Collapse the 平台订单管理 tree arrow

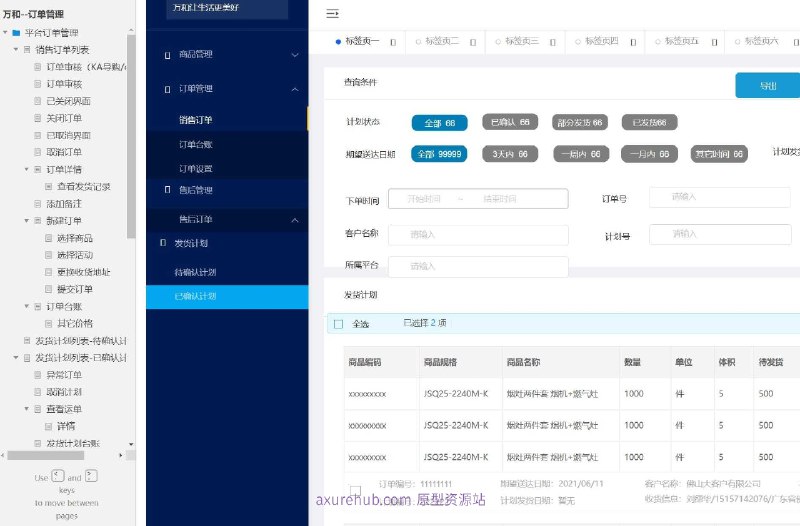pos(5,33)
